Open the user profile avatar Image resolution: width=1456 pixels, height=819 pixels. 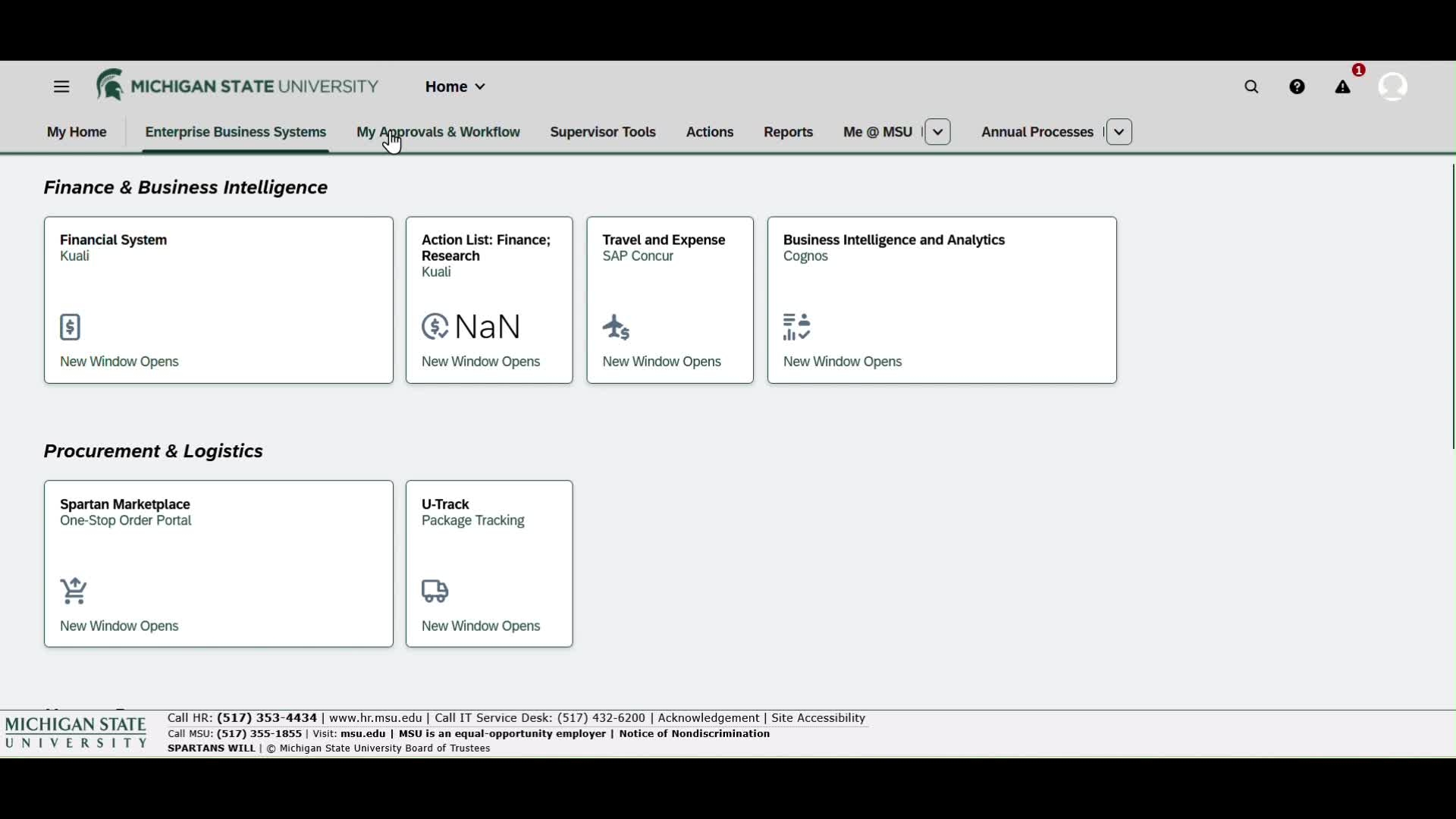(x=1394, y=87)
